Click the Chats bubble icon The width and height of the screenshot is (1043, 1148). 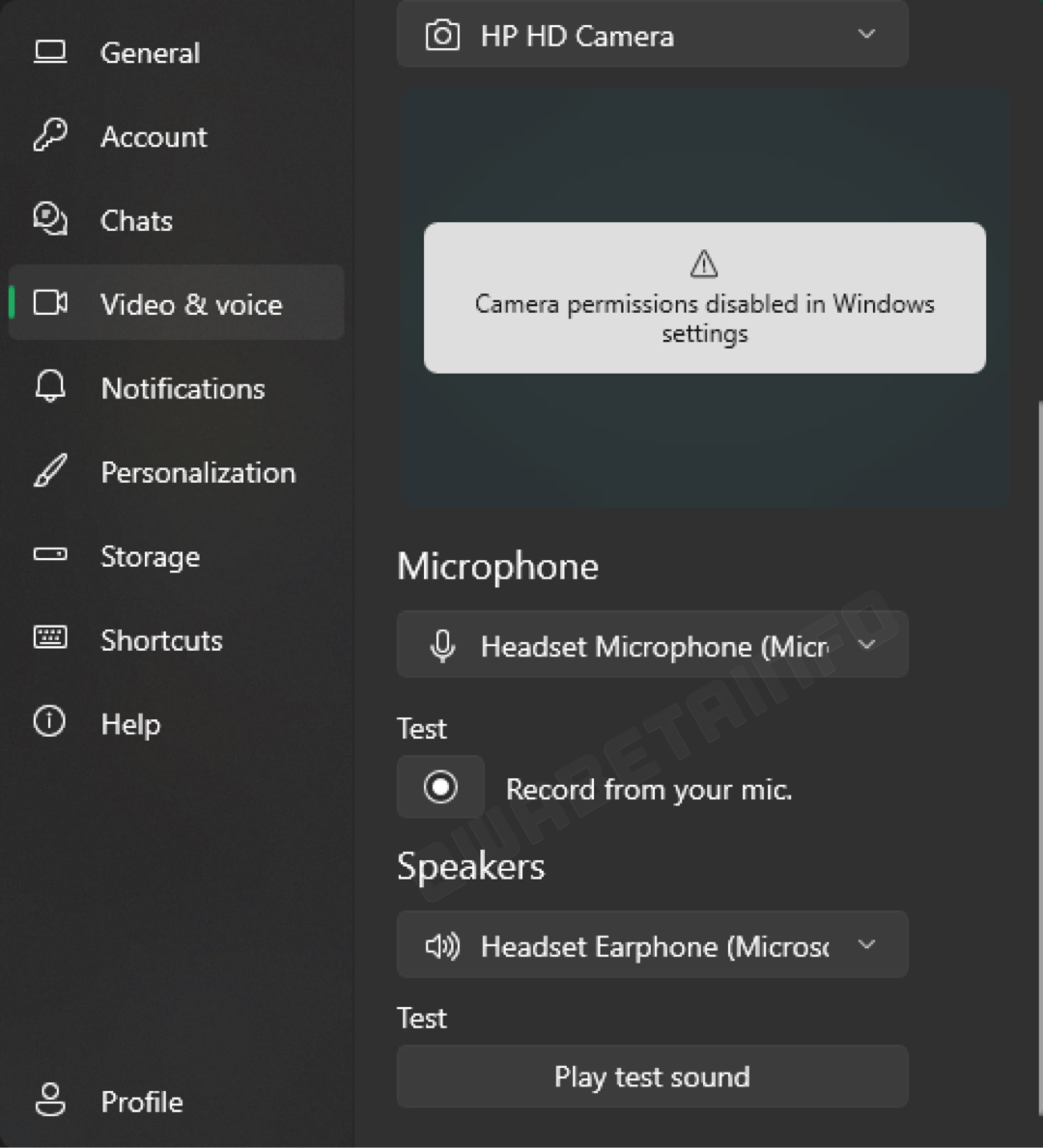click(50, 219)
